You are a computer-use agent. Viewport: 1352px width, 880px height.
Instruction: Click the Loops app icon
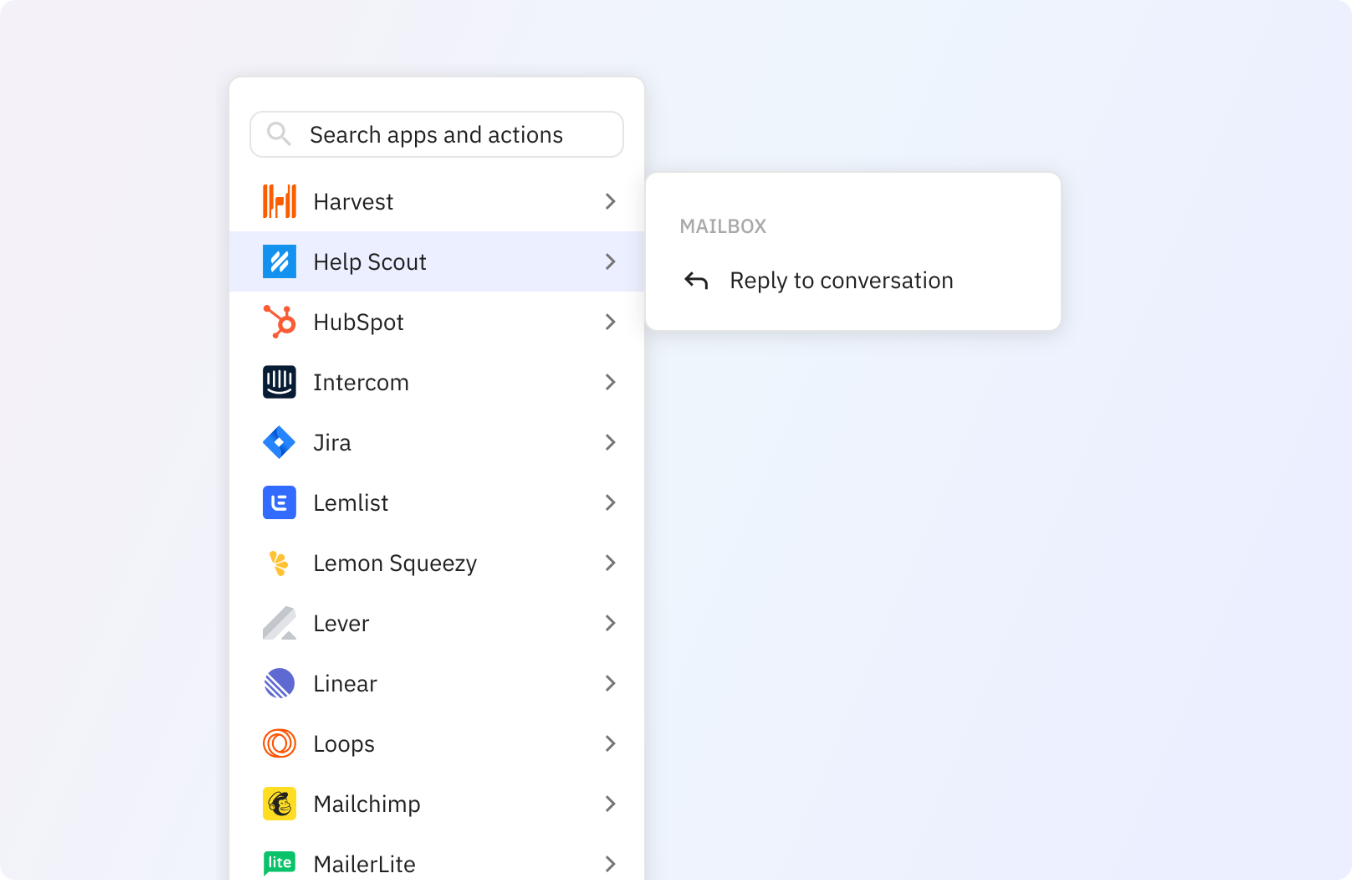coord(279,743)
